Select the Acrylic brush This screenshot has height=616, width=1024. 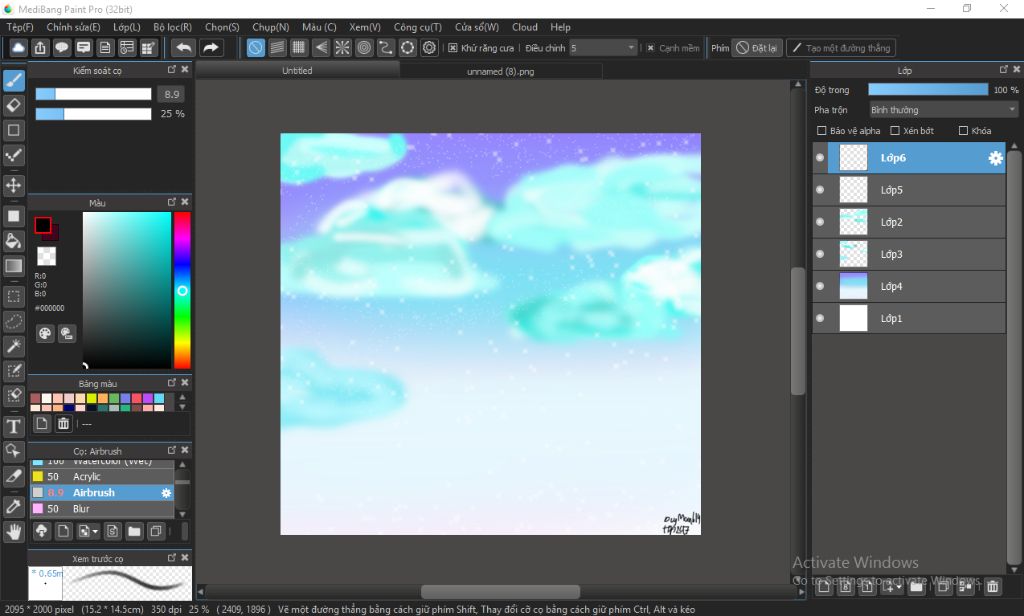(x=102, y=477)
